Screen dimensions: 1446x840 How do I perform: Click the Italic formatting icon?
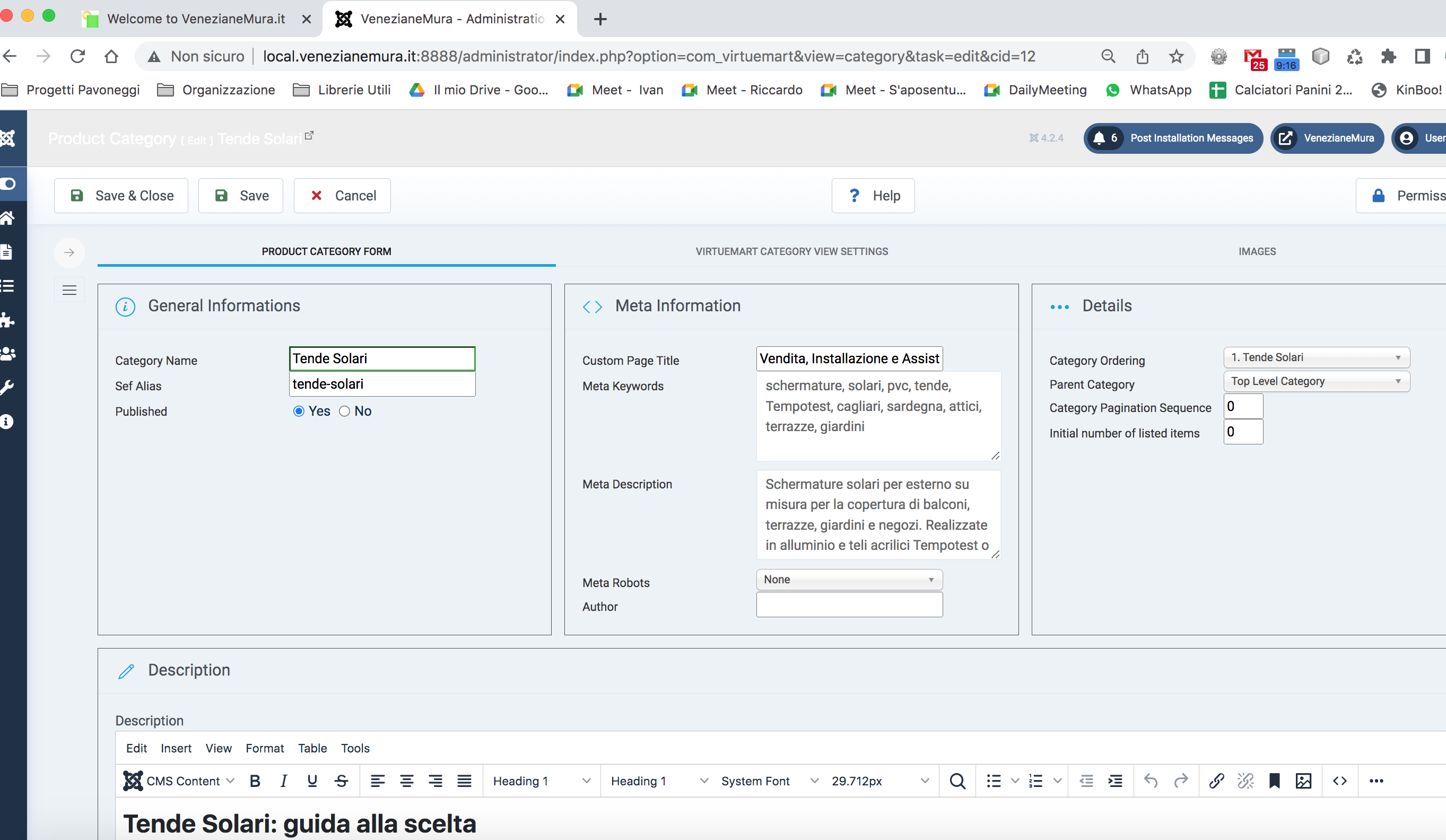point(283,781)
